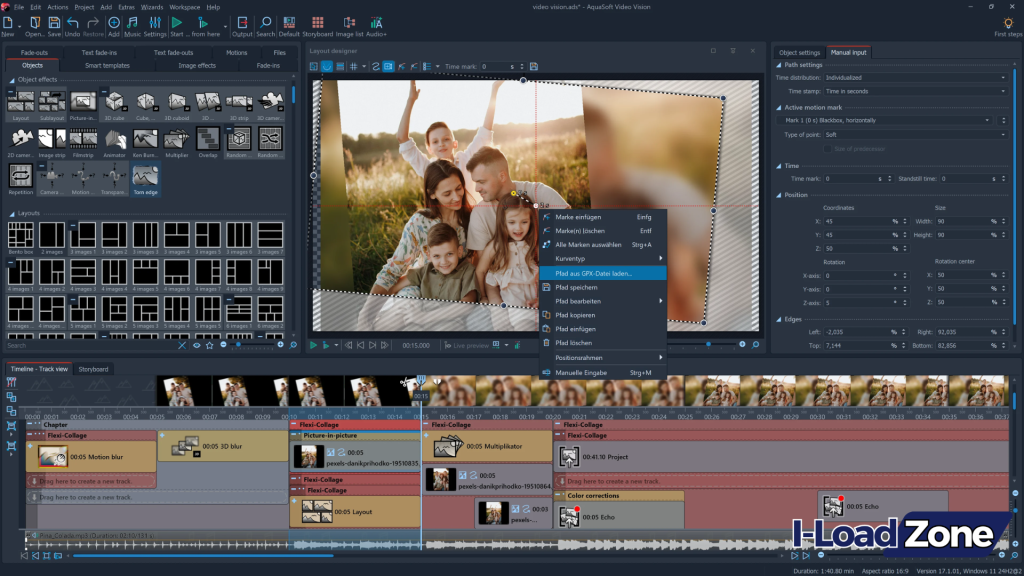This screenshot has height=576, width=1024.
Task: Select the Ken Burns object effect
Action: pyautogui.click(x=145, y=139)
